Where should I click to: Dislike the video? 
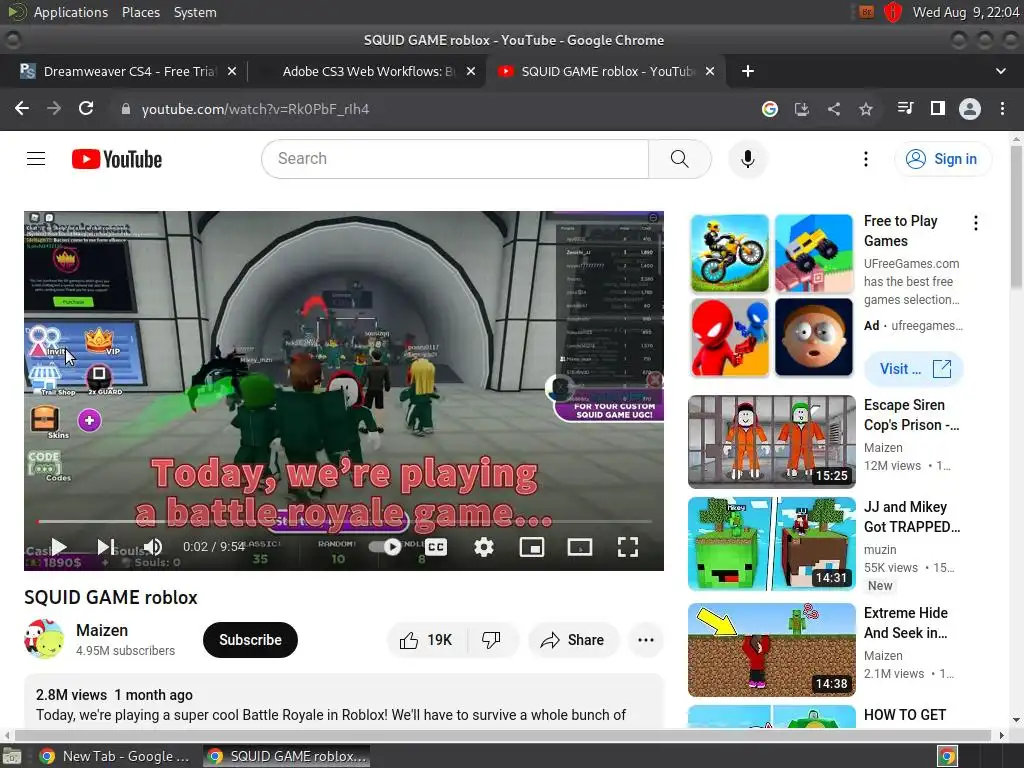pos(491,640)
